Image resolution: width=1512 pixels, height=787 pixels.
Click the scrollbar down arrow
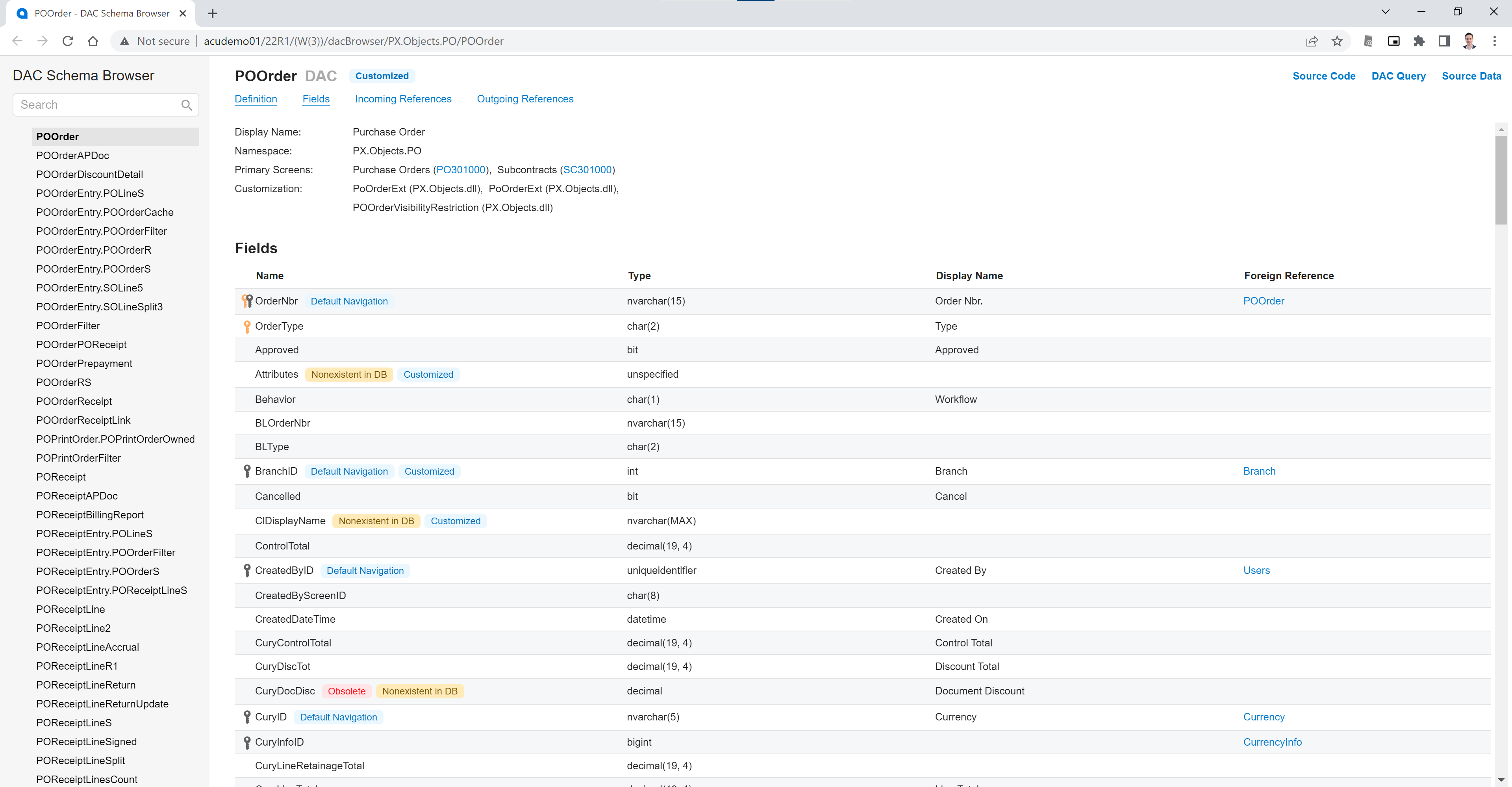click(x=1501, y=780)
